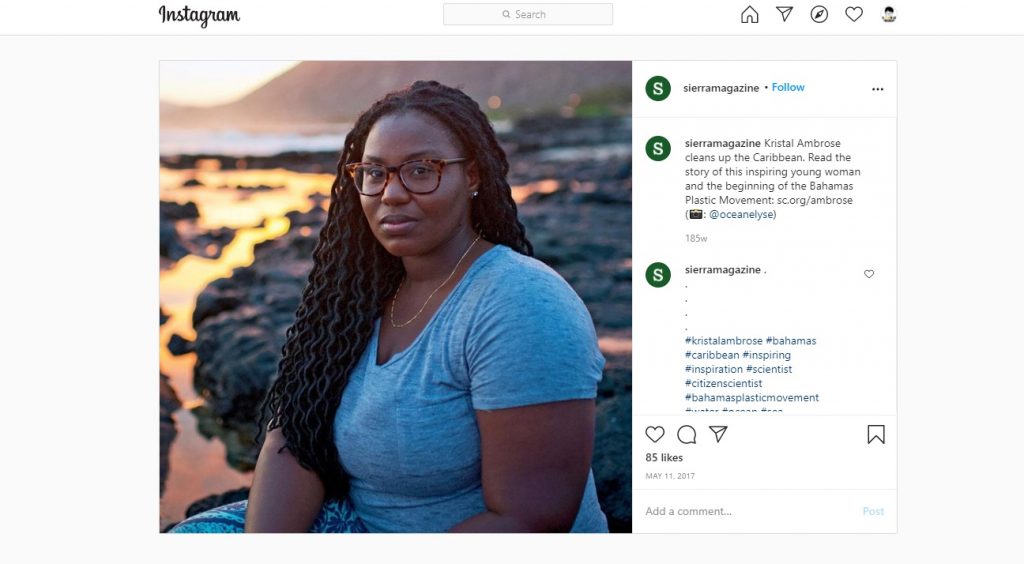Open the @oceanelyse photographer profile link
The image size is (1024, 564).
742,214
